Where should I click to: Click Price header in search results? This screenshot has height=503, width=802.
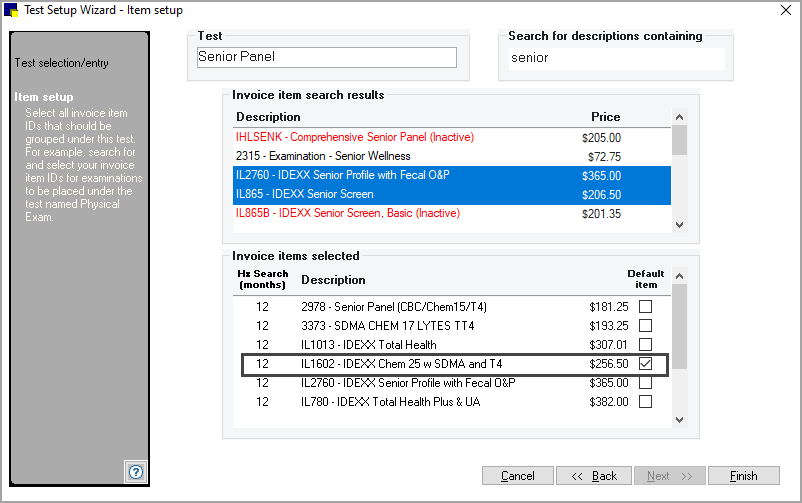606,117
